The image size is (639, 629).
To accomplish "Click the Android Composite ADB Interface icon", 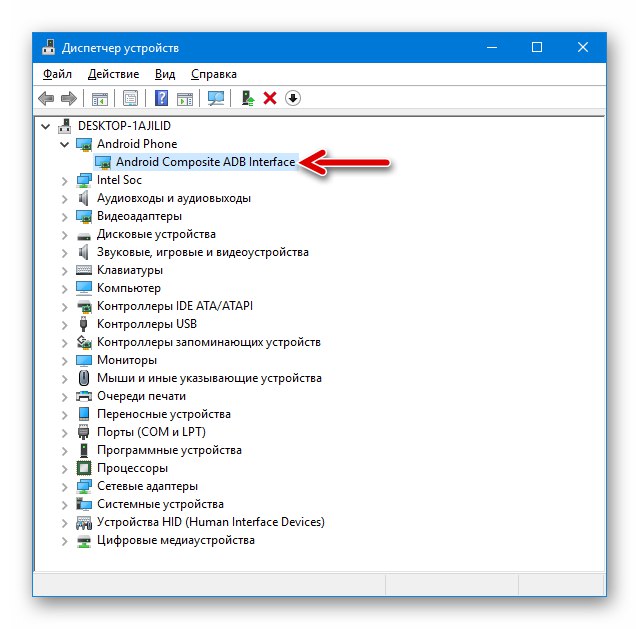I will pyautogui.click(x=103, y=162).
